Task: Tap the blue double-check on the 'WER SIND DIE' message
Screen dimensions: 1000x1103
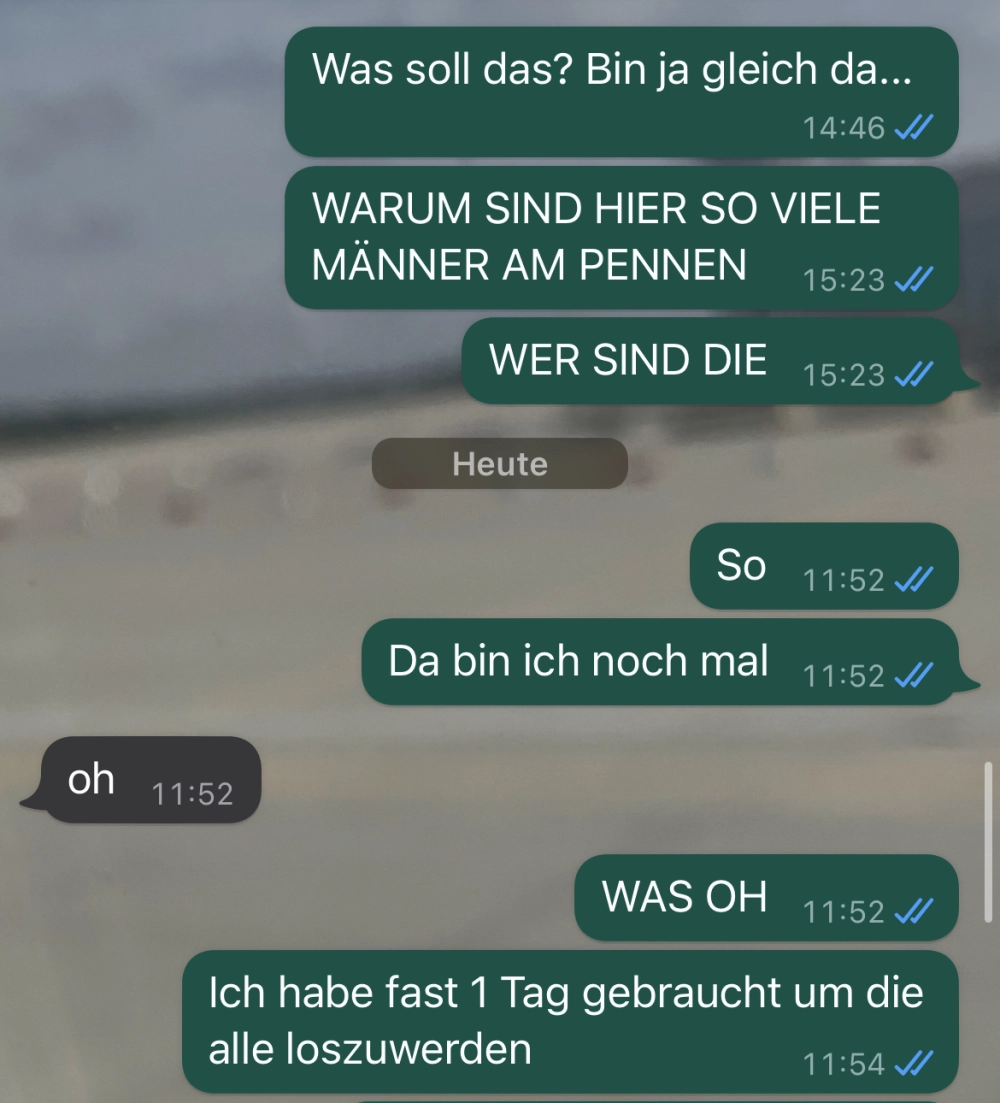Action: tap(913, 374)
